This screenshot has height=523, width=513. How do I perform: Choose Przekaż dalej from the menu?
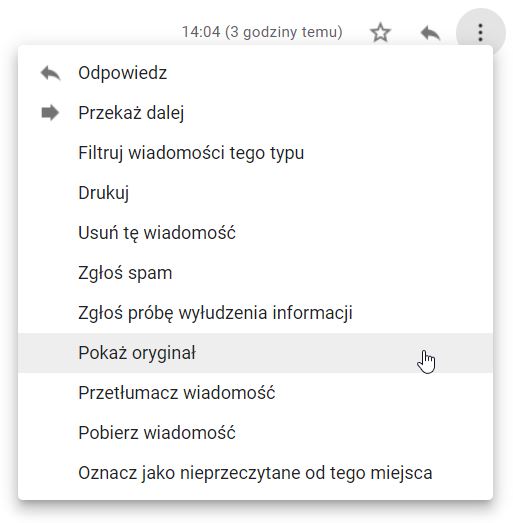click(131, 113)
